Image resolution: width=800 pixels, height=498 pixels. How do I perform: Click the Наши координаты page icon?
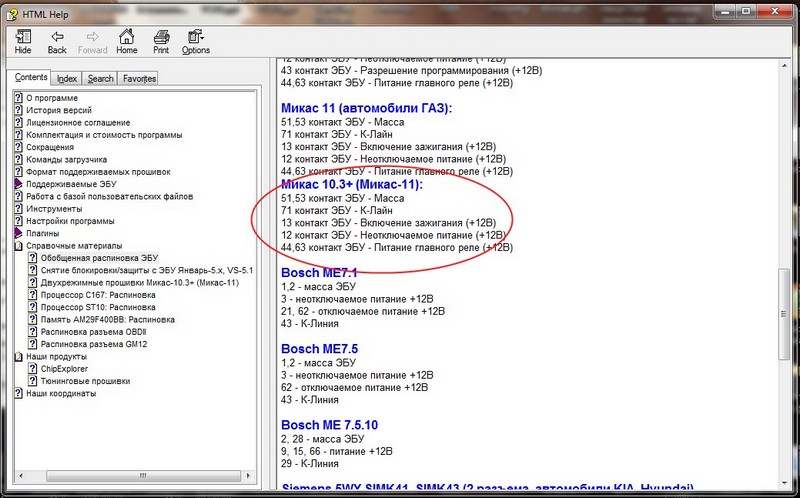(19, 393)
